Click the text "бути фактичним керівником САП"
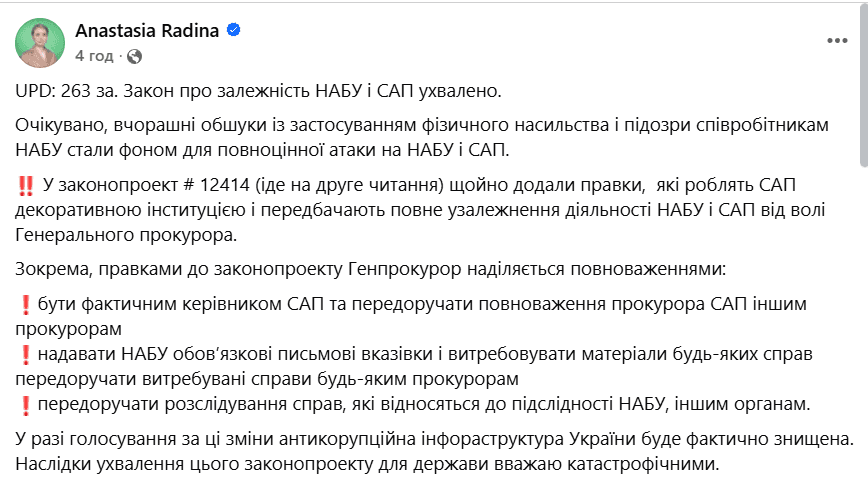 180,304
